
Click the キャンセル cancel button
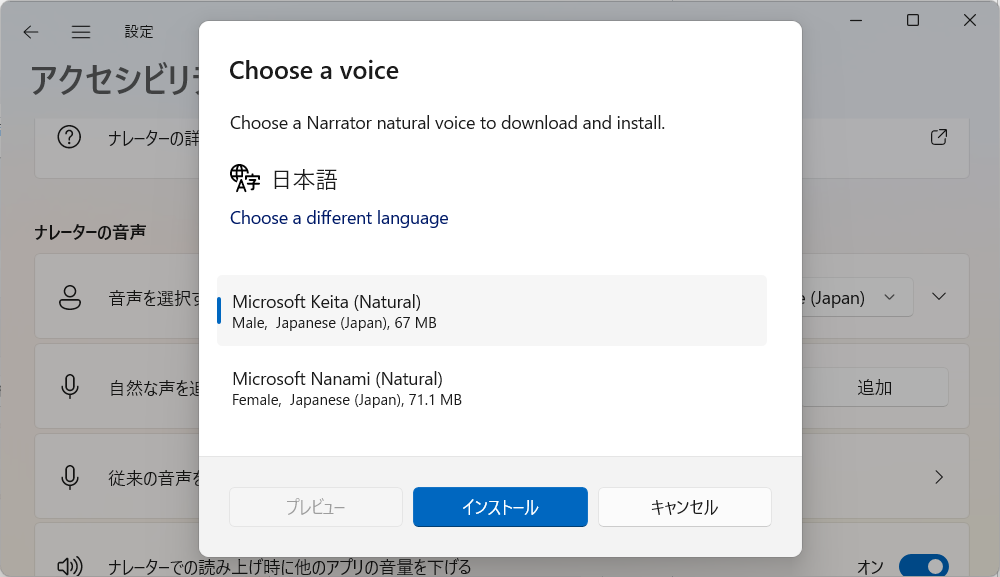tap(684, 507)
